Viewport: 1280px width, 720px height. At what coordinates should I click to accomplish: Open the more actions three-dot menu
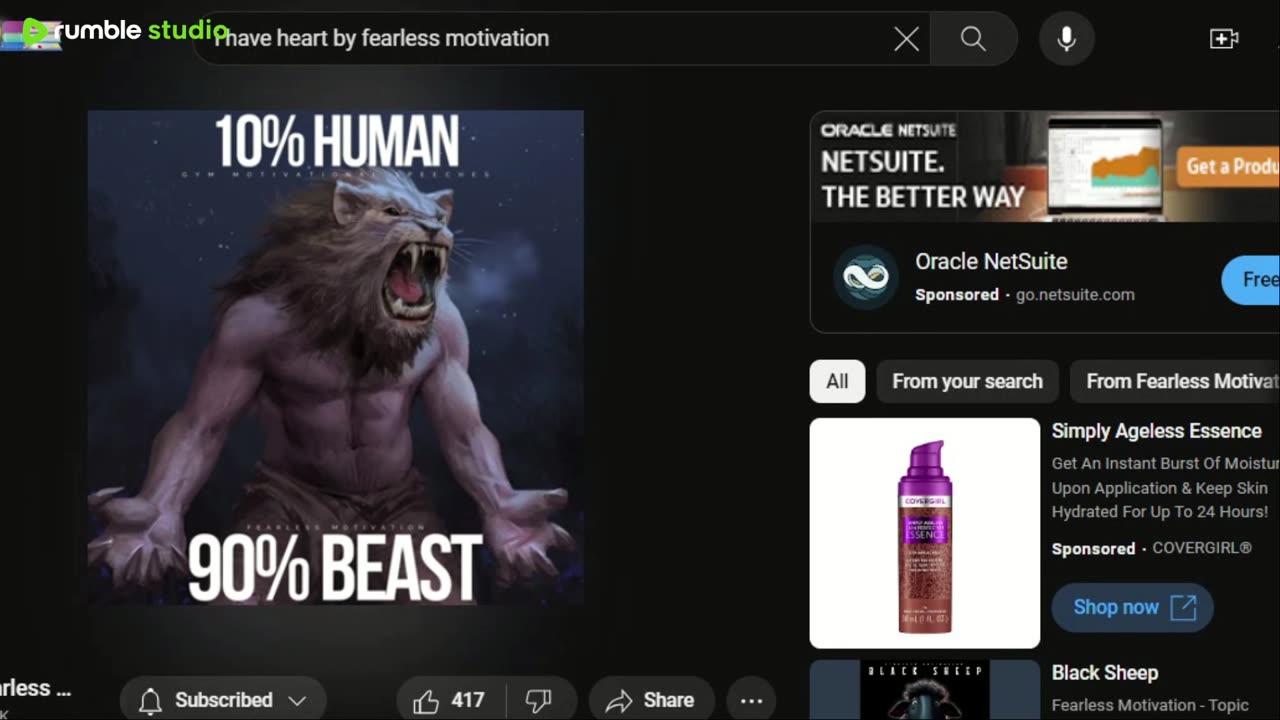coord(751,701)
